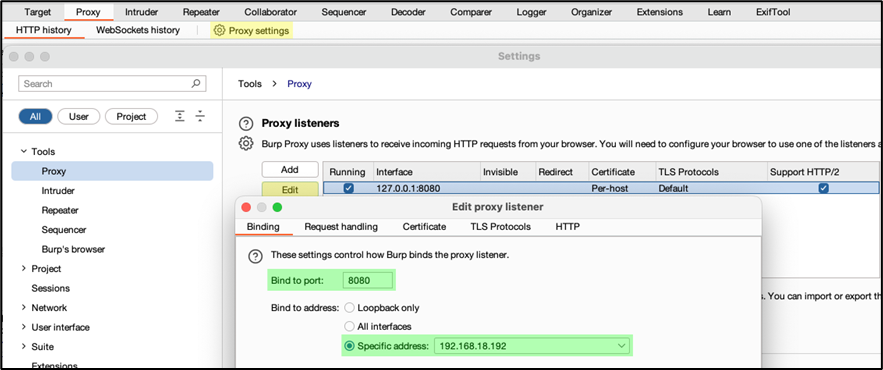The height and width of the screenshot is (370, 883).
Task: Click the TLS Protocols column header
Action: pos(711,172)
